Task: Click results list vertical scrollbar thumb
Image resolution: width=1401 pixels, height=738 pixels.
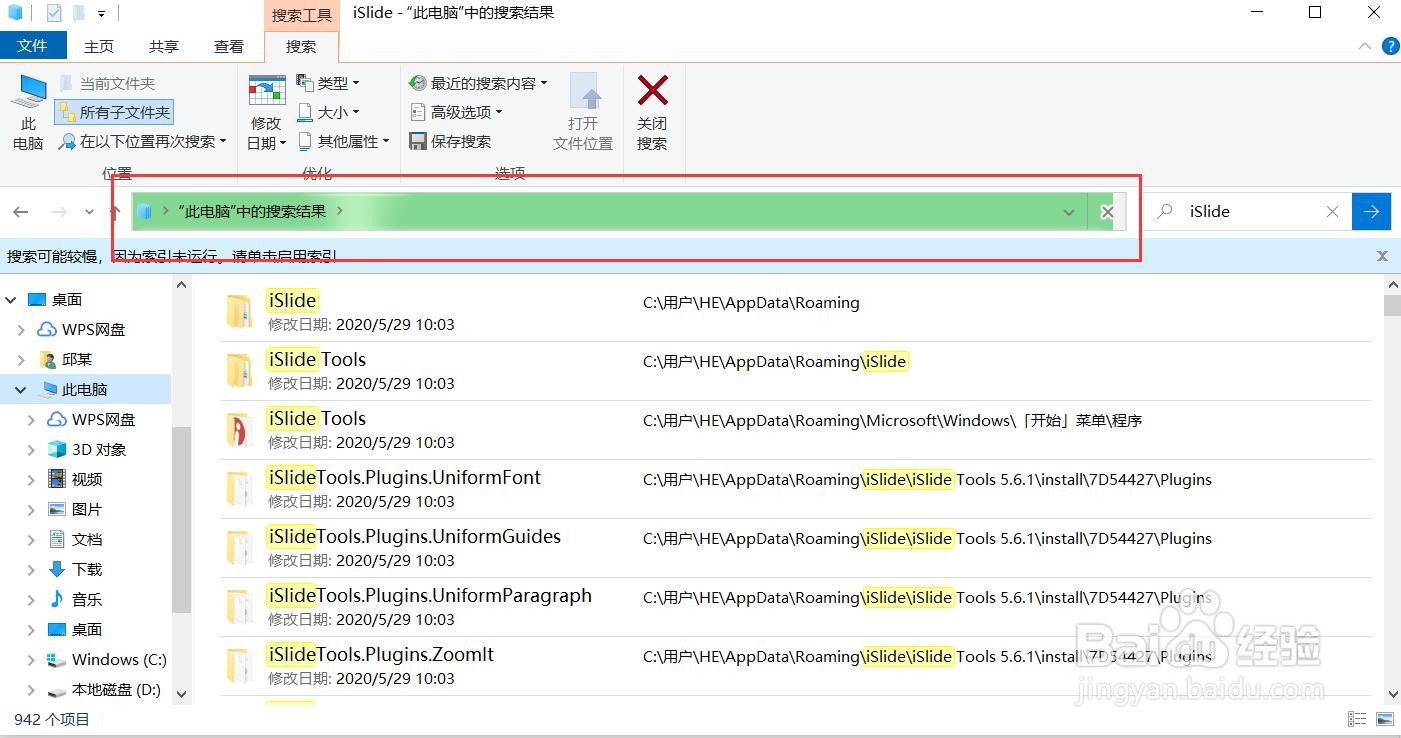Action: tap(1392, 305)
